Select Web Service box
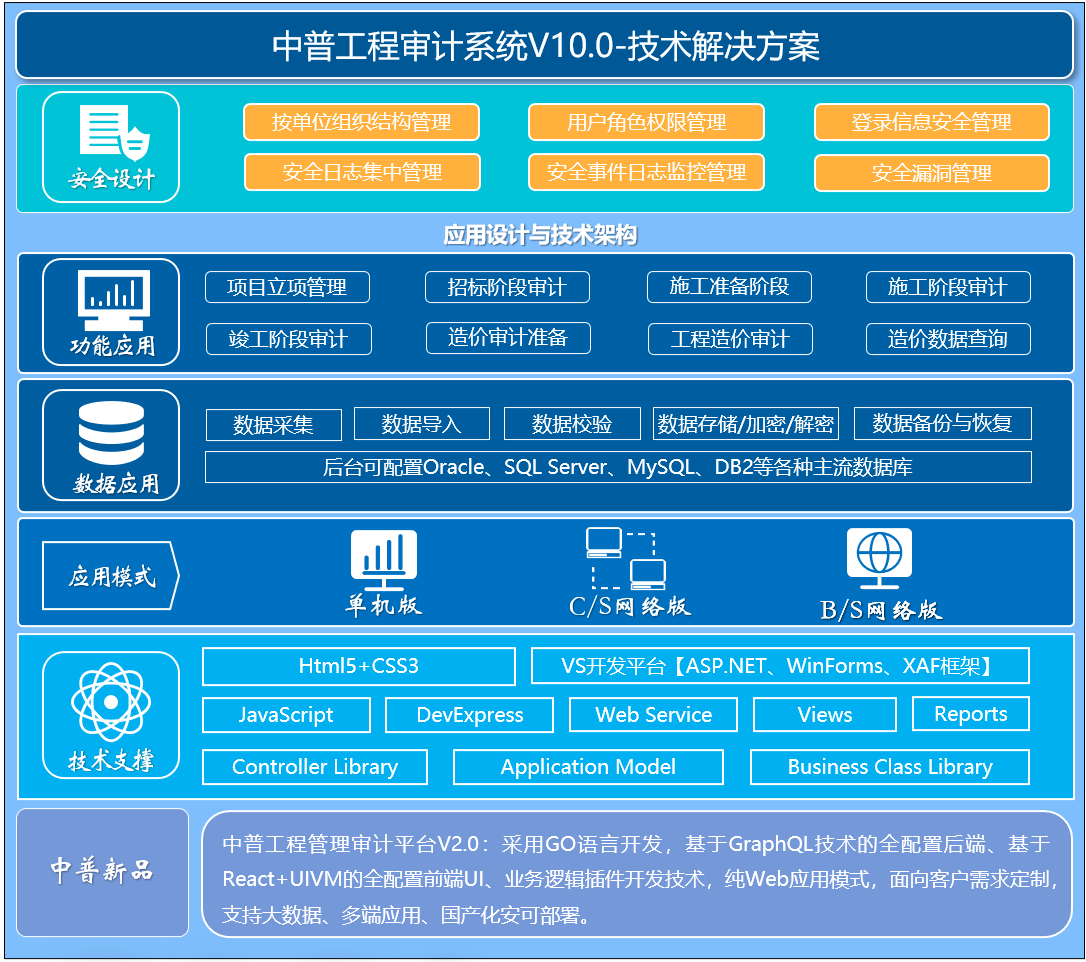Viewport: 1086px width, 962px height. click(x=653, y=715)
